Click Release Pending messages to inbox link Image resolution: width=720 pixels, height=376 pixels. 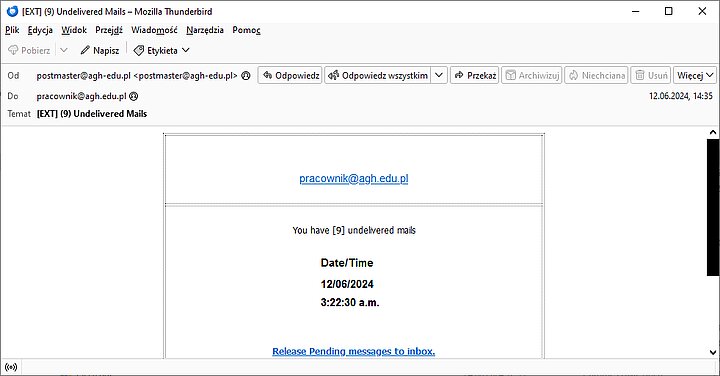[x=354, y=351]
